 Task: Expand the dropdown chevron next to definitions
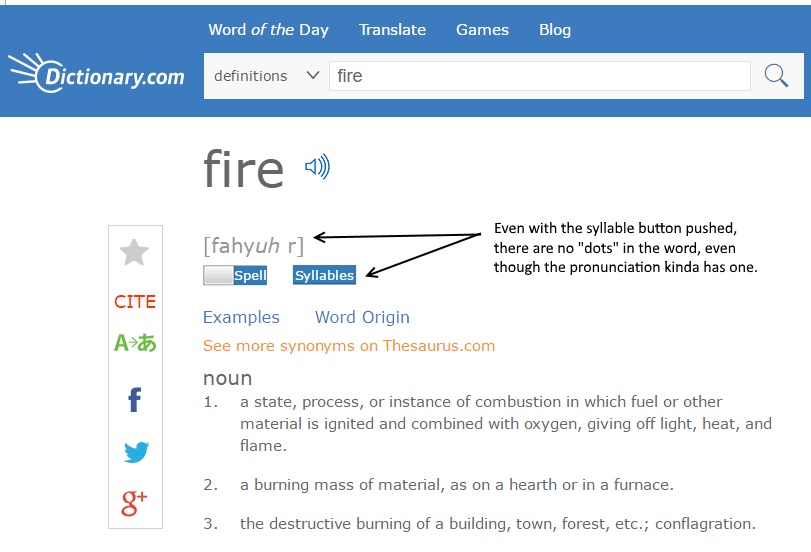[x=312, y=76]
